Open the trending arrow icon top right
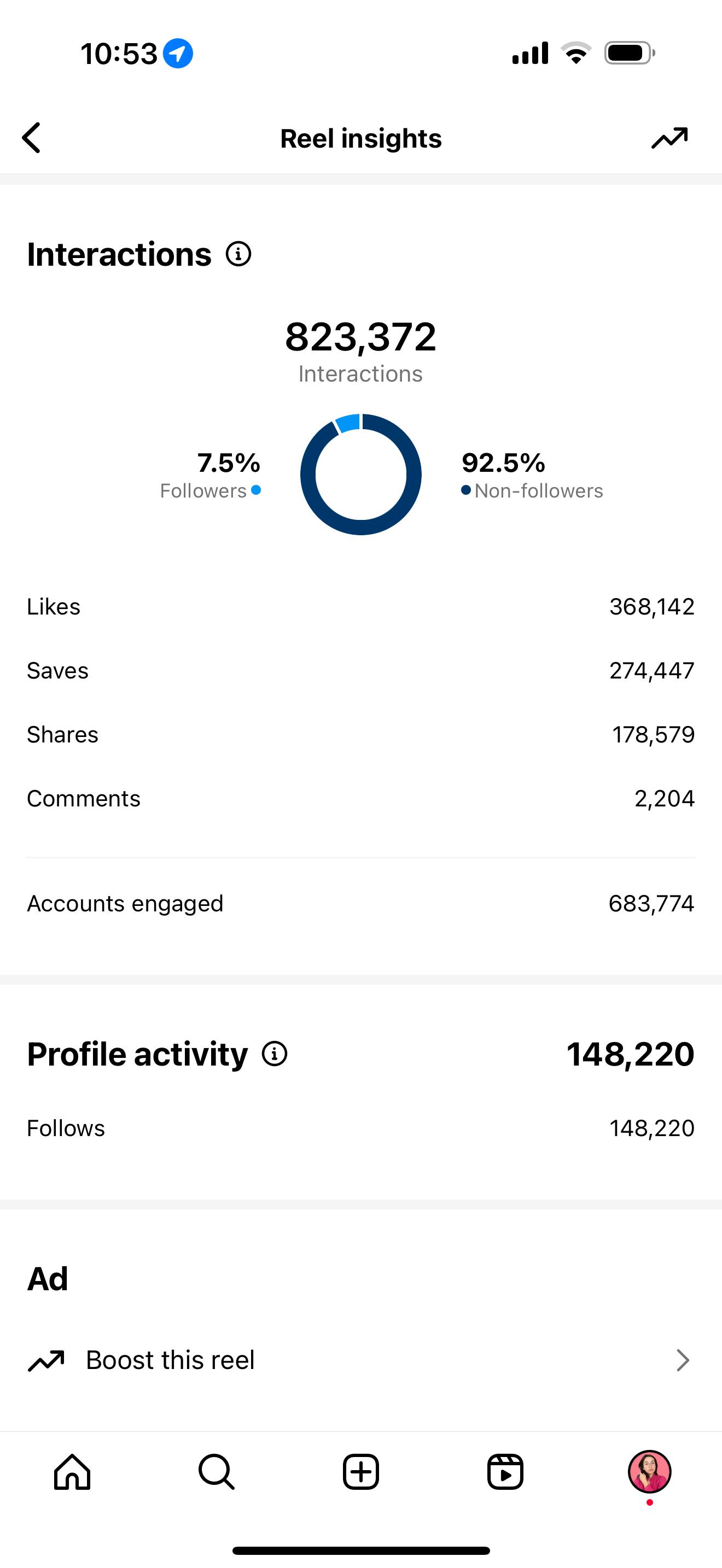The height and width of the screenshot is (1568, 722). point(669,138)
